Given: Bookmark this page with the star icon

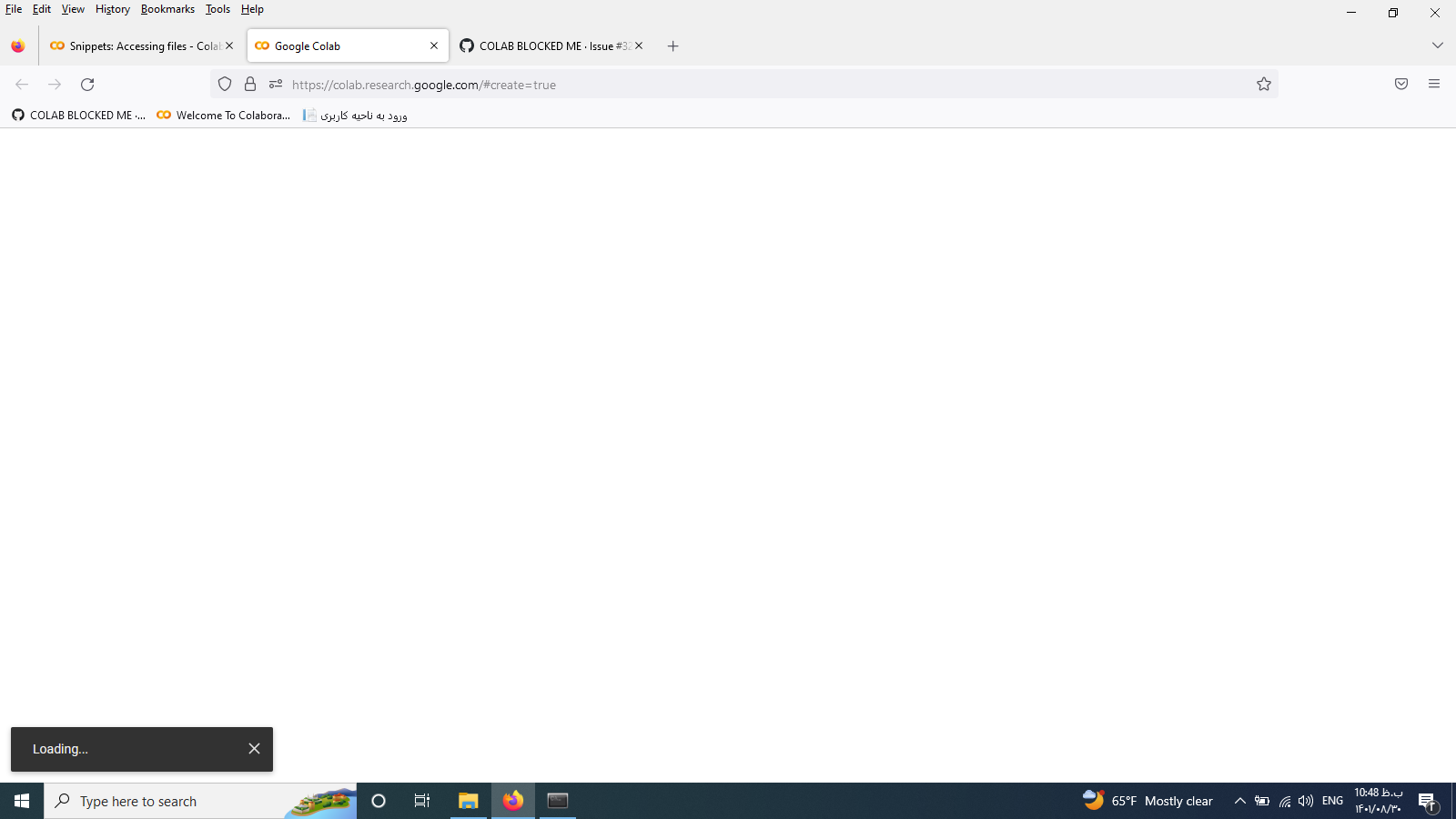Looking at the screenshot, I should click(x=1264, y=84).
